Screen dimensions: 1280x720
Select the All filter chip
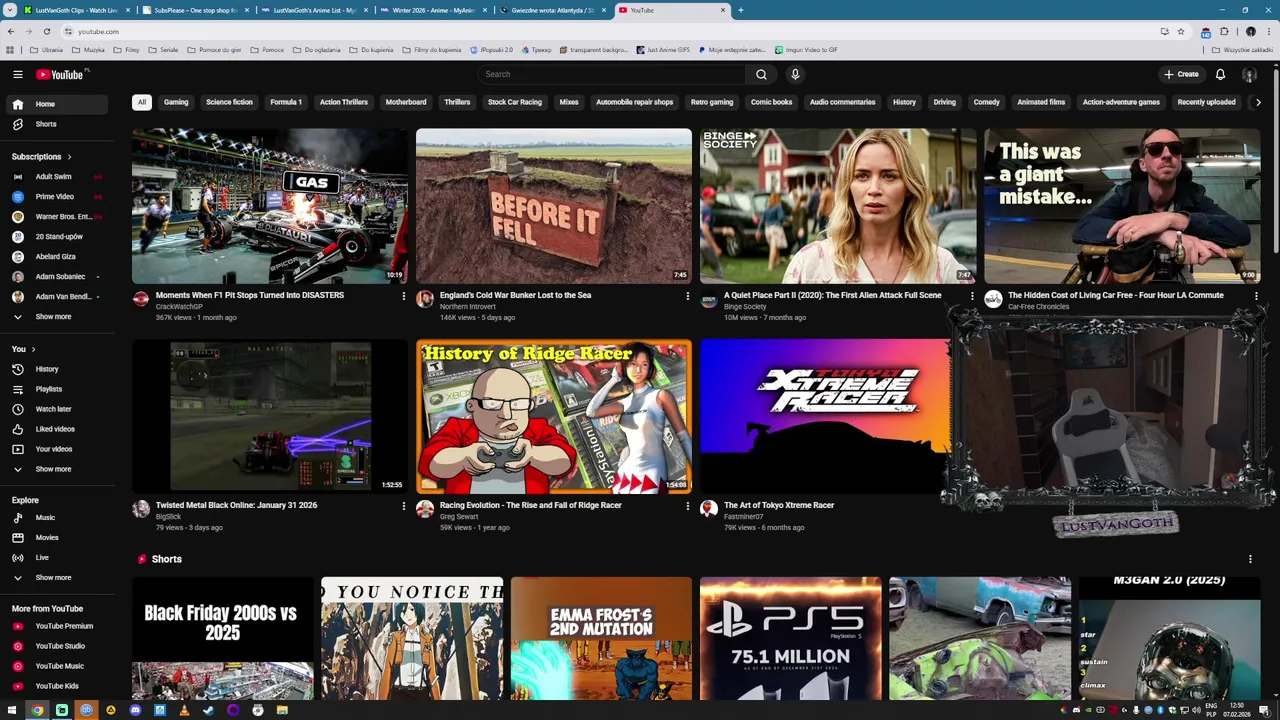point(142,102)
